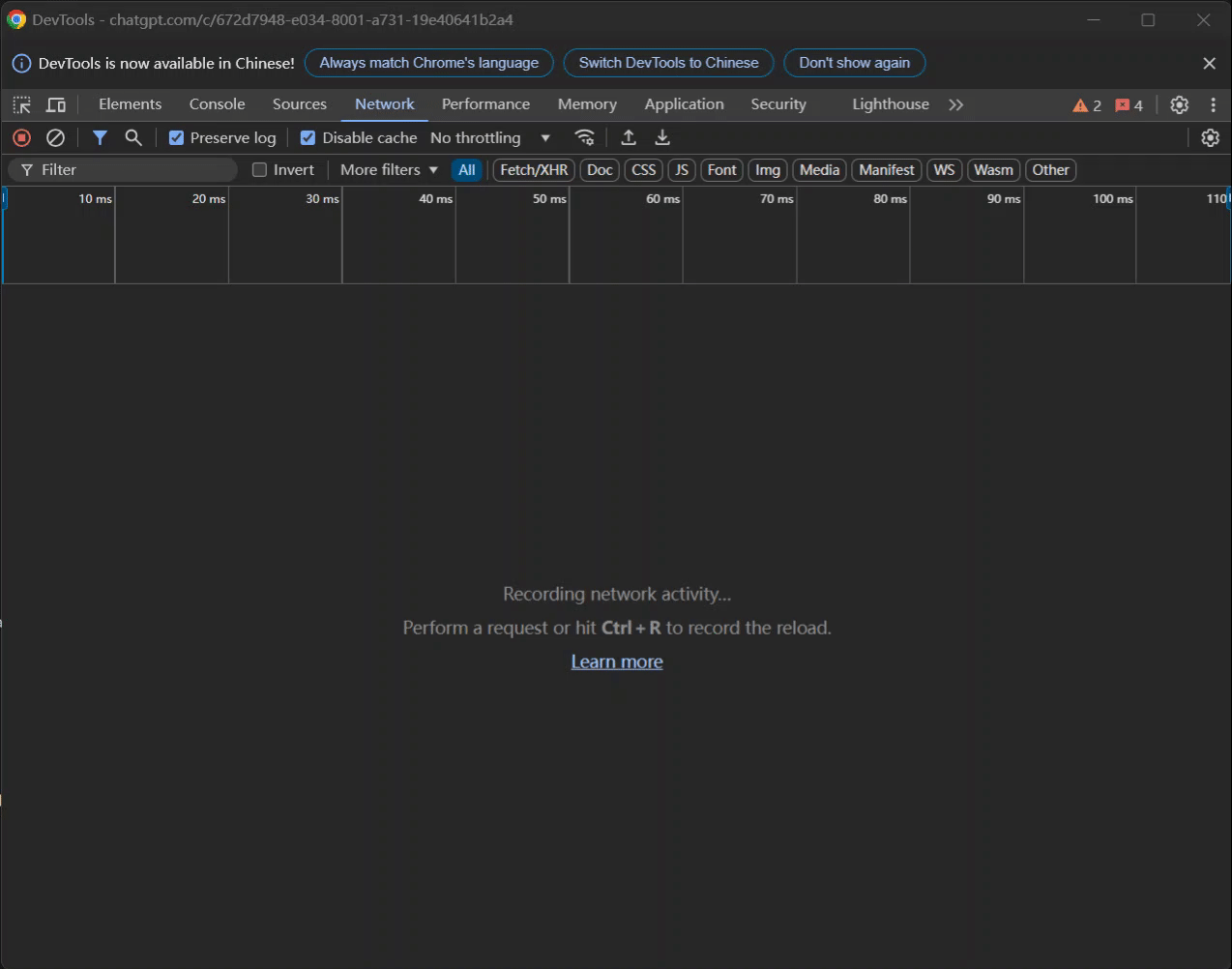Toggle the device toolbar icon

click(x=56, y=104)
